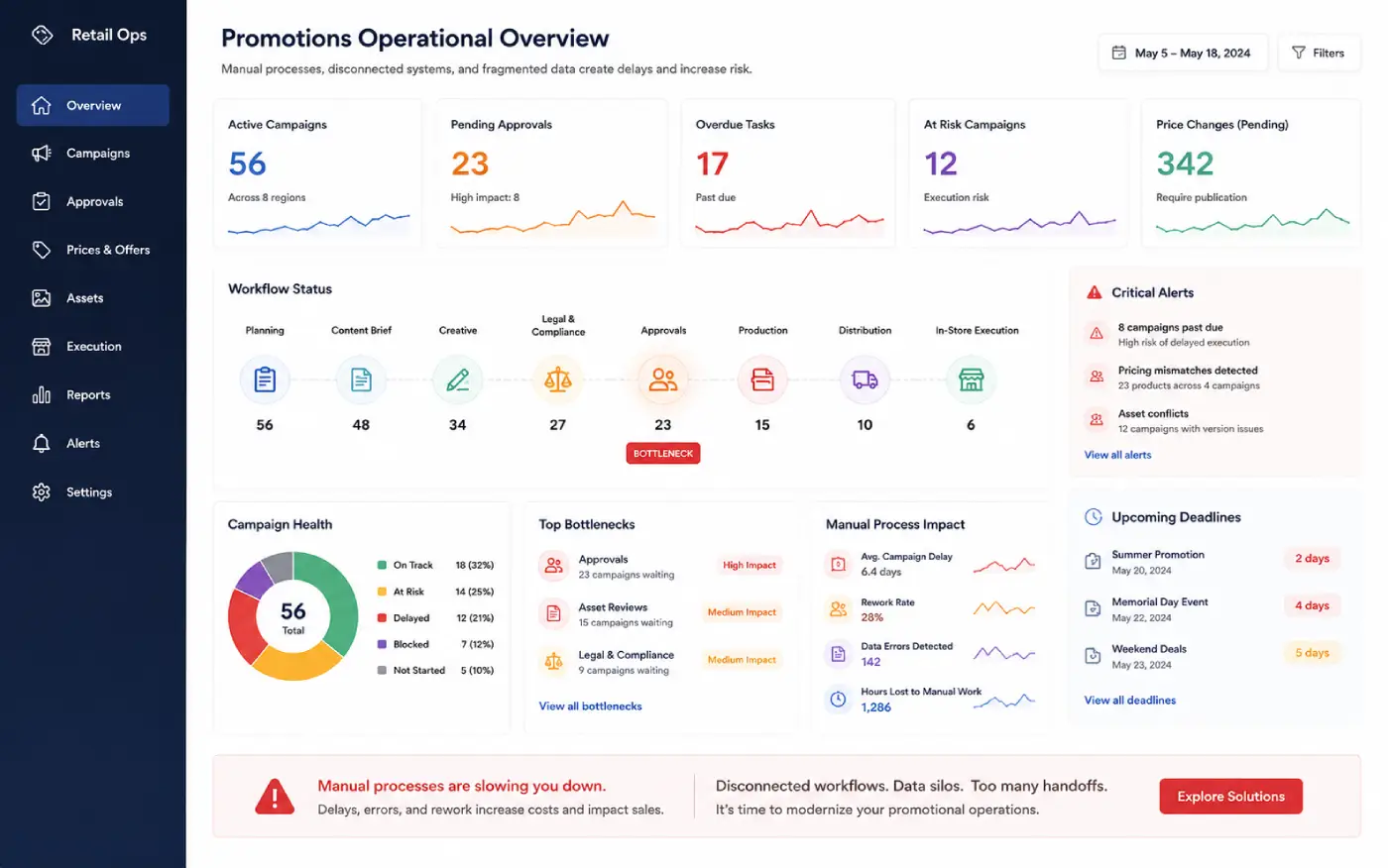Screen dimensions: 1388x868
Task: Click the bell icon beside Alerts
Action: 42,444
